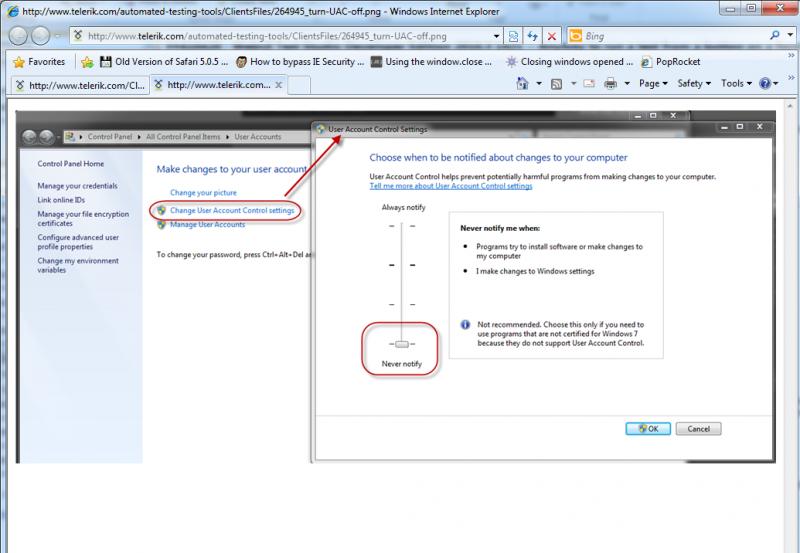Click Configure advanced user profile properties link
800x553 pixels.
[78, 242]
